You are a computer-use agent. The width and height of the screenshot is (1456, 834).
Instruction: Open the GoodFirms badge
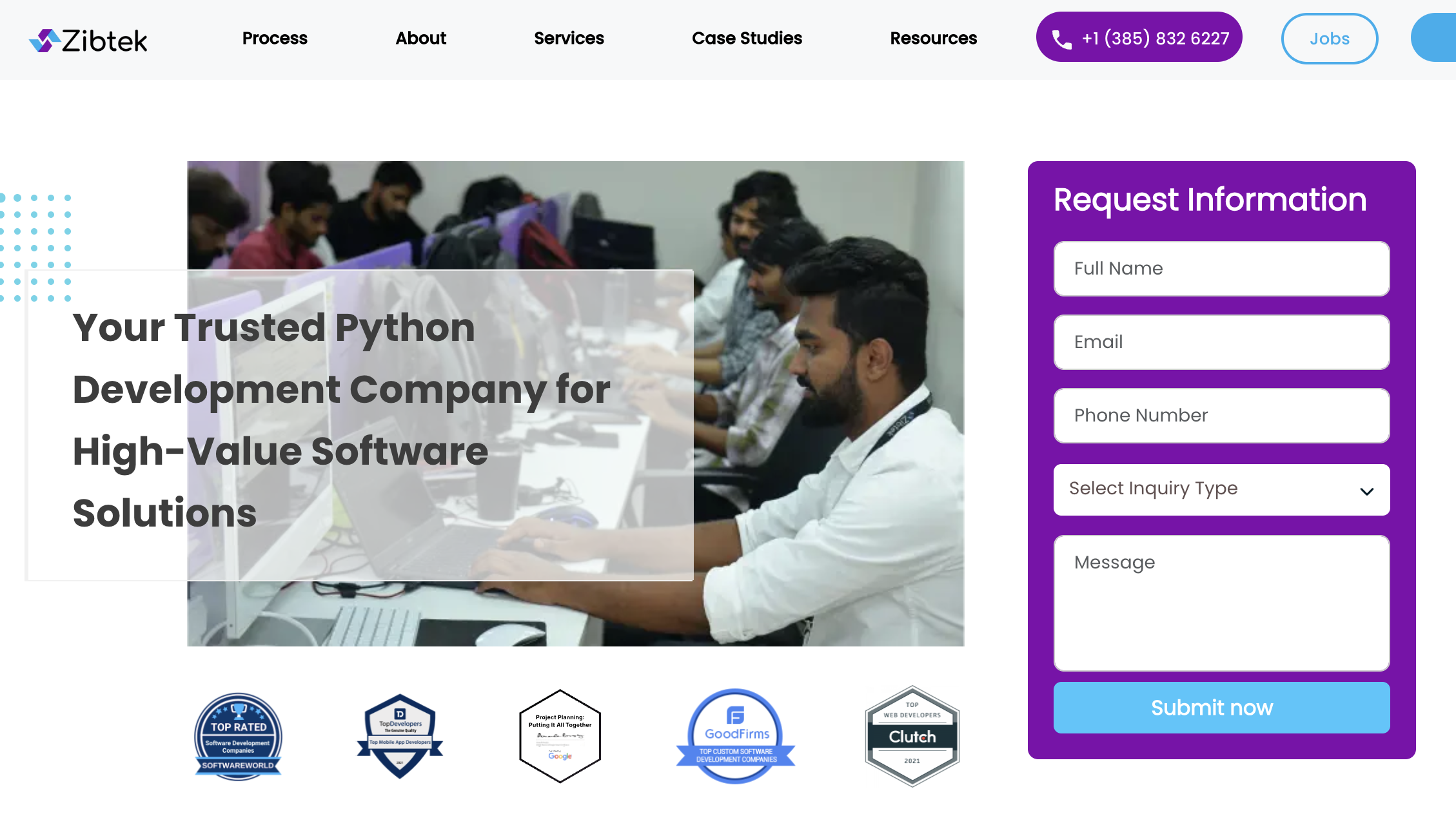[736, 736]
